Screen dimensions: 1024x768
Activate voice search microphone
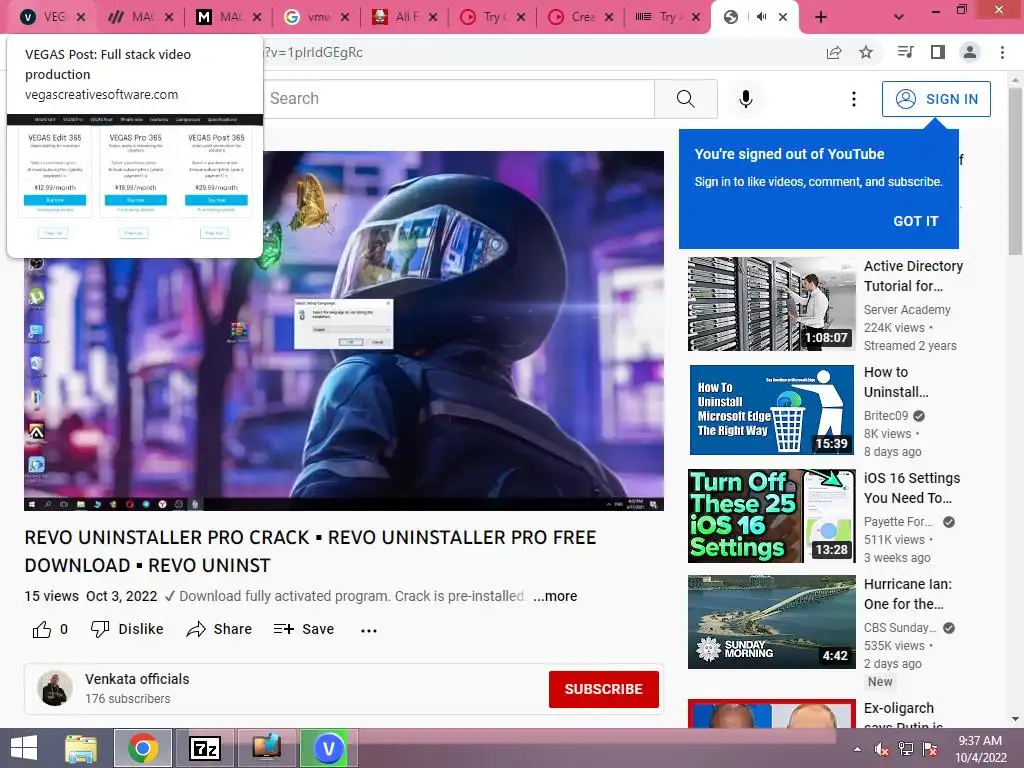(745, 99)
